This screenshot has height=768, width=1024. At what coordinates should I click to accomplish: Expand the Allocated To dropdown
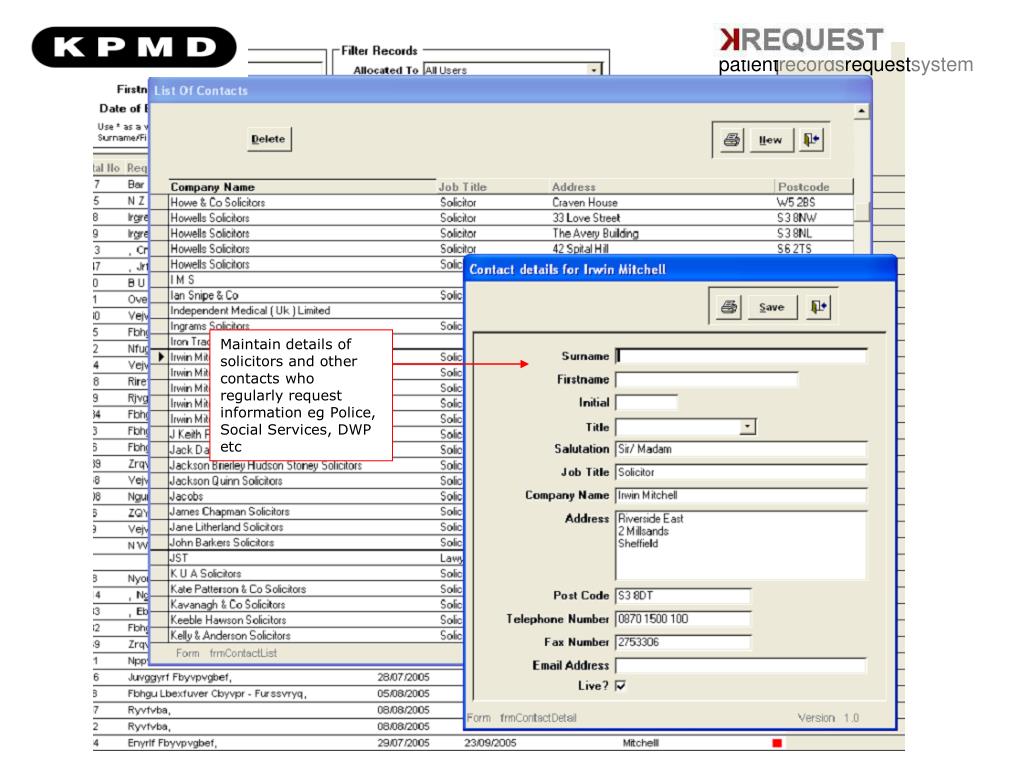(x=594, y=70)
